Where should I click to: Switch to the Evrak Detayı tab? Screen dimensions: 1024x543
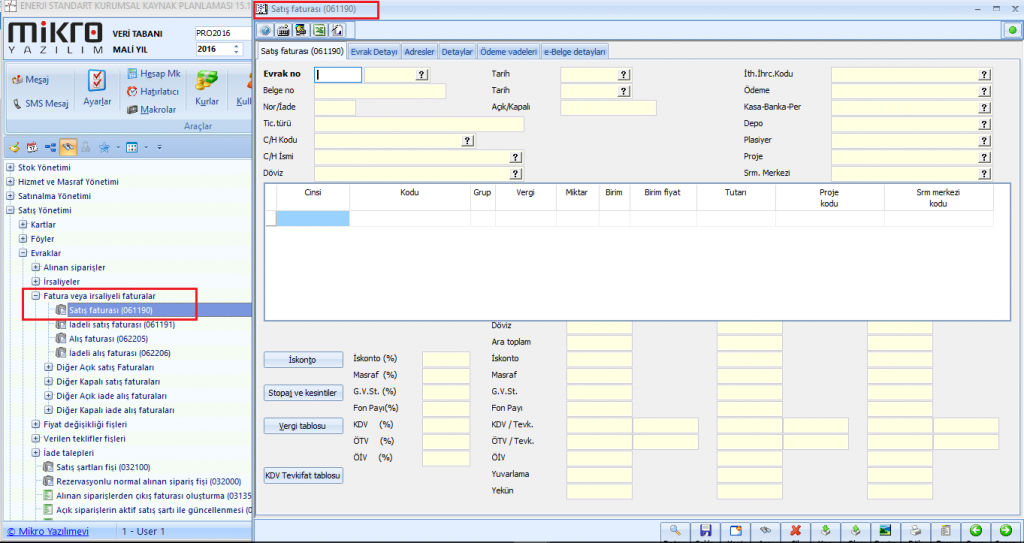(373, 50)
